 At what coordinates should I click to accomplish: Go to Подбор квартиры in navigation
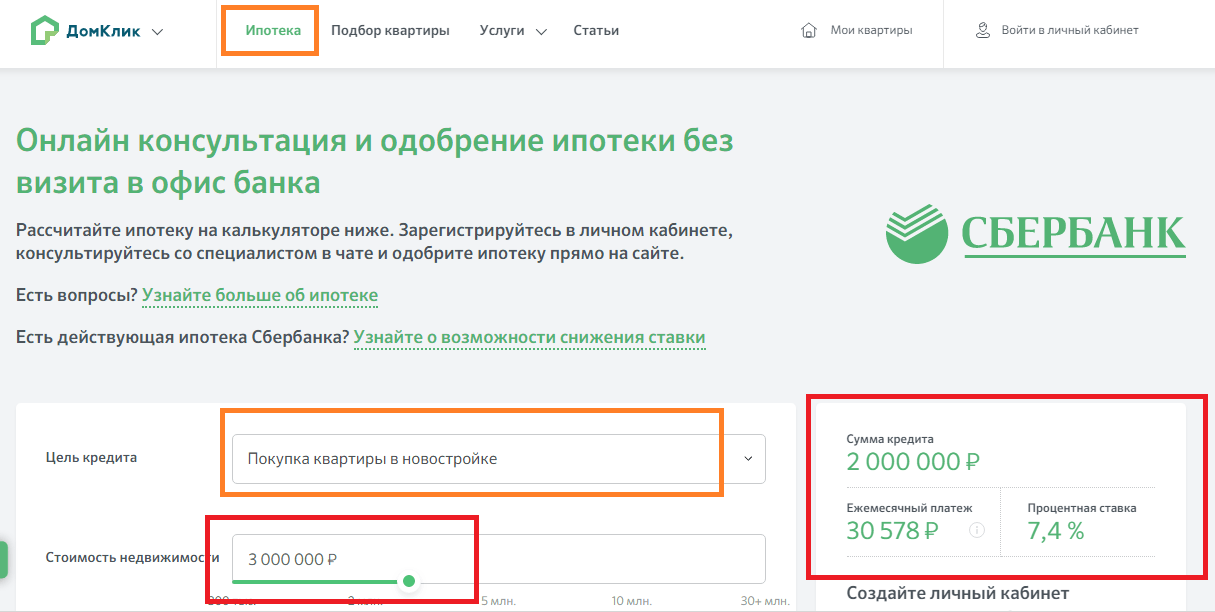click(x=390, y=31)
